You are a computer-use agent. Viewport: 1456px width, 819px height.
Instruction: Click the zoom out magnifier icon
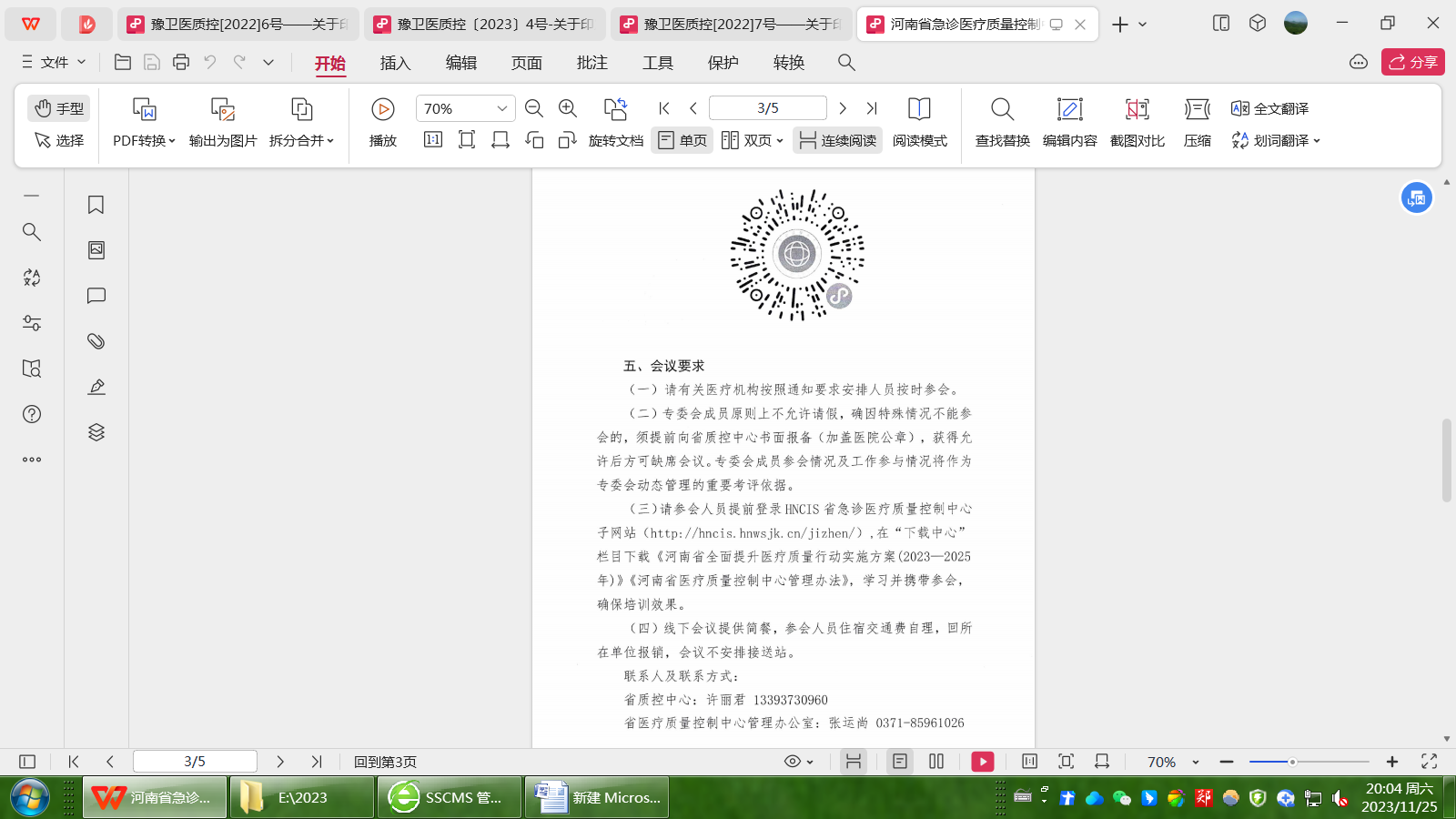click(x=534, y=108)
